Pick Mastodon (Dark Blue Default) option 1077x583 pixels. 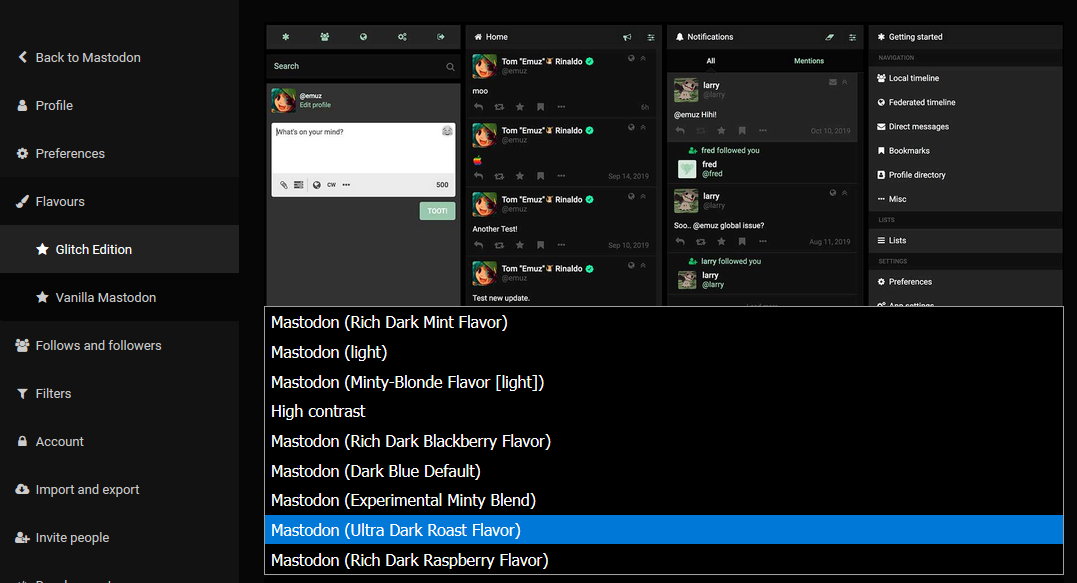[664, 472]
